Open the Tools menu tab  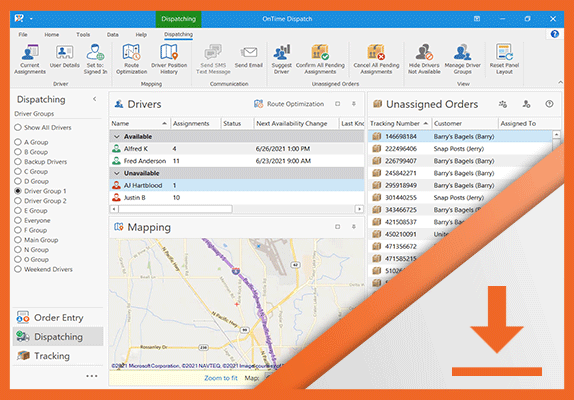point(83,34)
